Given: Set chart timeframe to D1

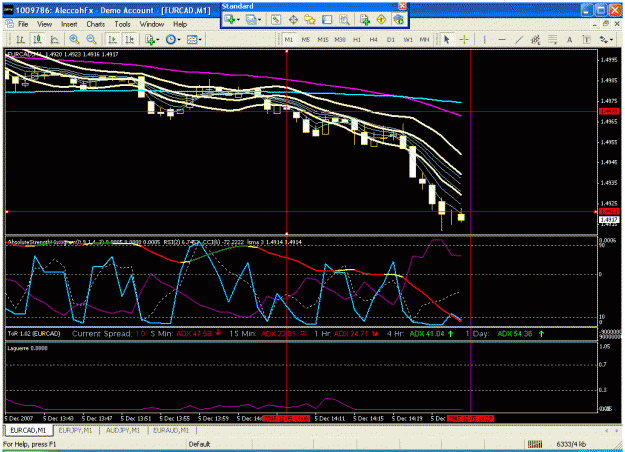Looking at the screenshot, I should (x=391, y=39).
